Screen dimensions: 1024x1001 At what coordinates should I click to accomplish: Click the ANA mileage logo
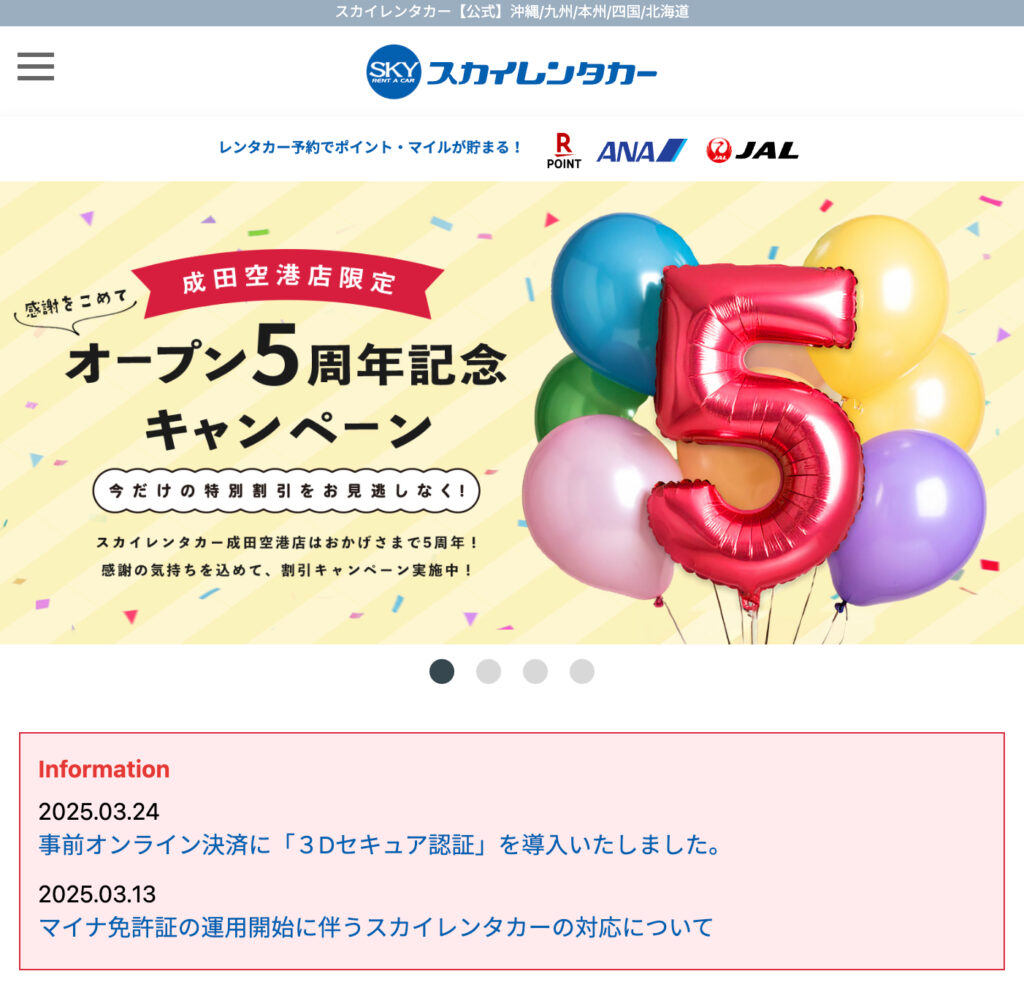point(641,151)
